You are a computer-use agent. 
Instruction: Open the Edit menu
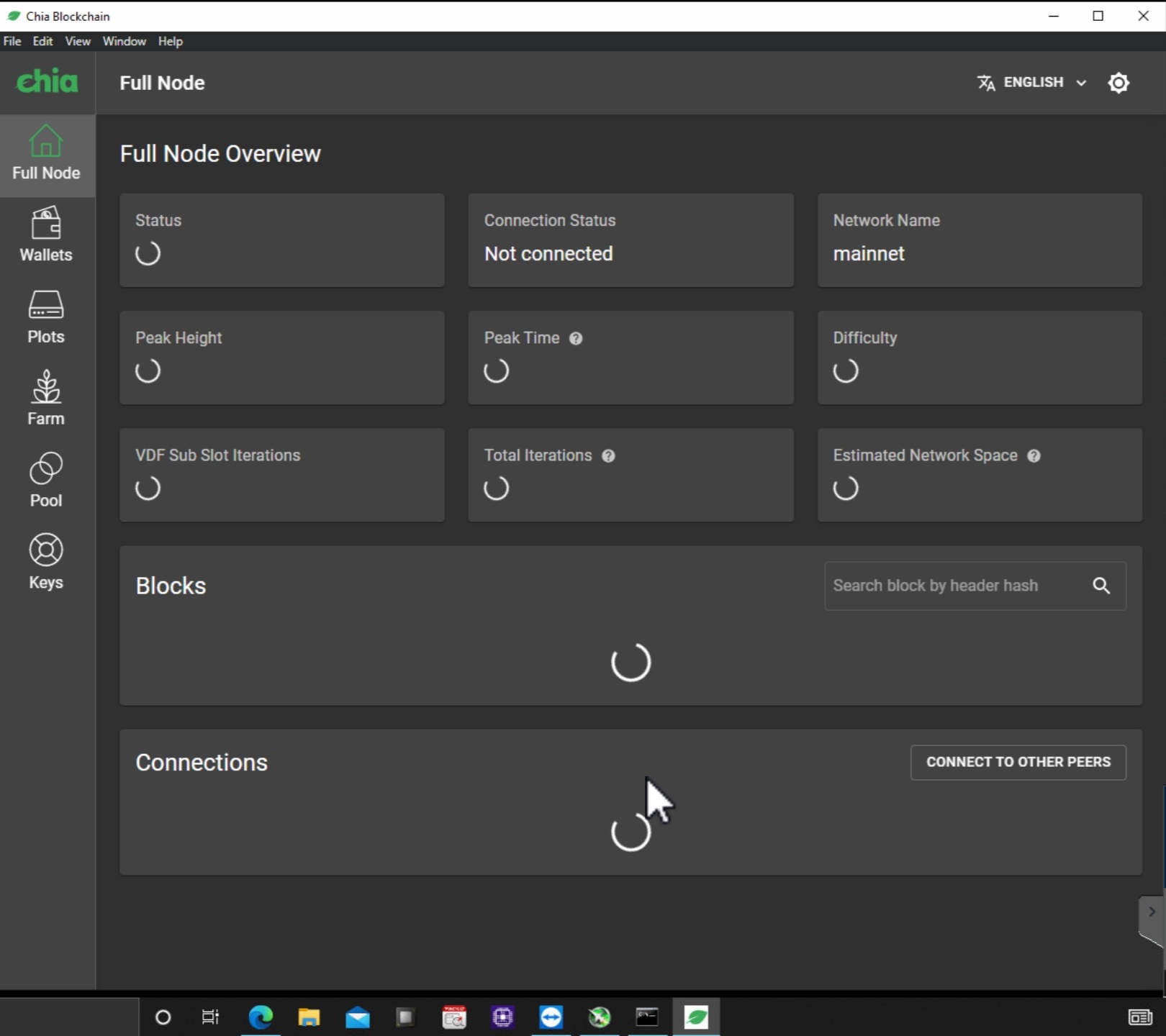pyautogui.click(x=42, y=41)
